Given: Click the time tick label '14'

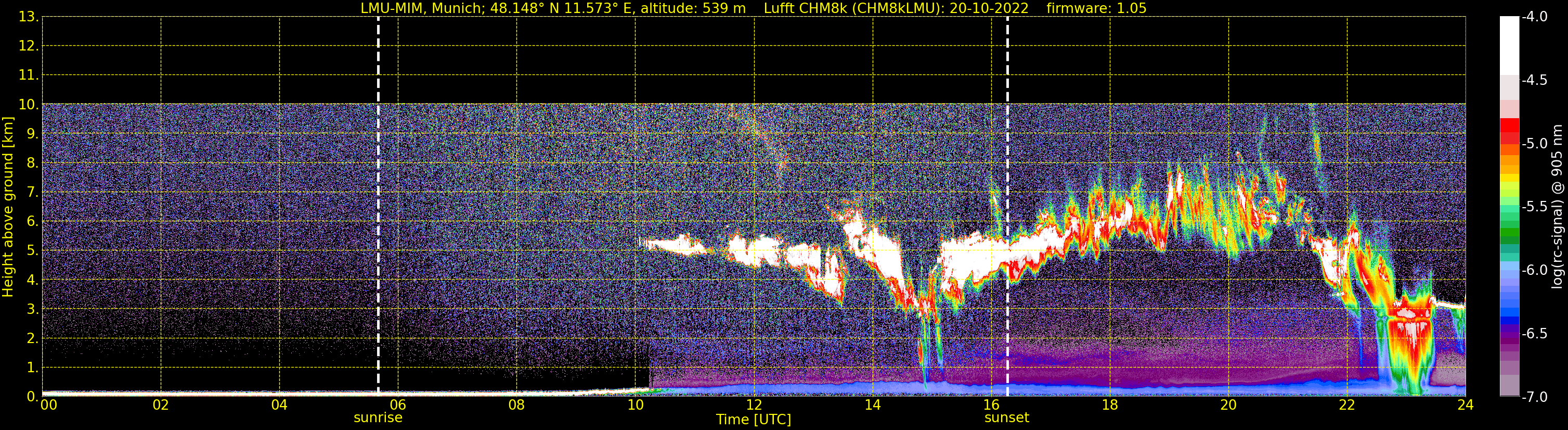Looking at the screenshot, I should (x=872, y=405).
